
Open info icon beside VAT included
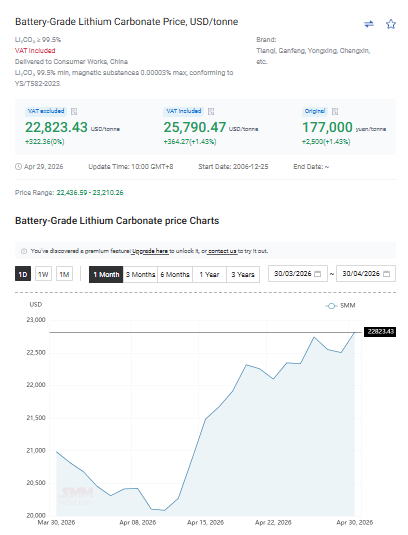click(x=211, y=111)
